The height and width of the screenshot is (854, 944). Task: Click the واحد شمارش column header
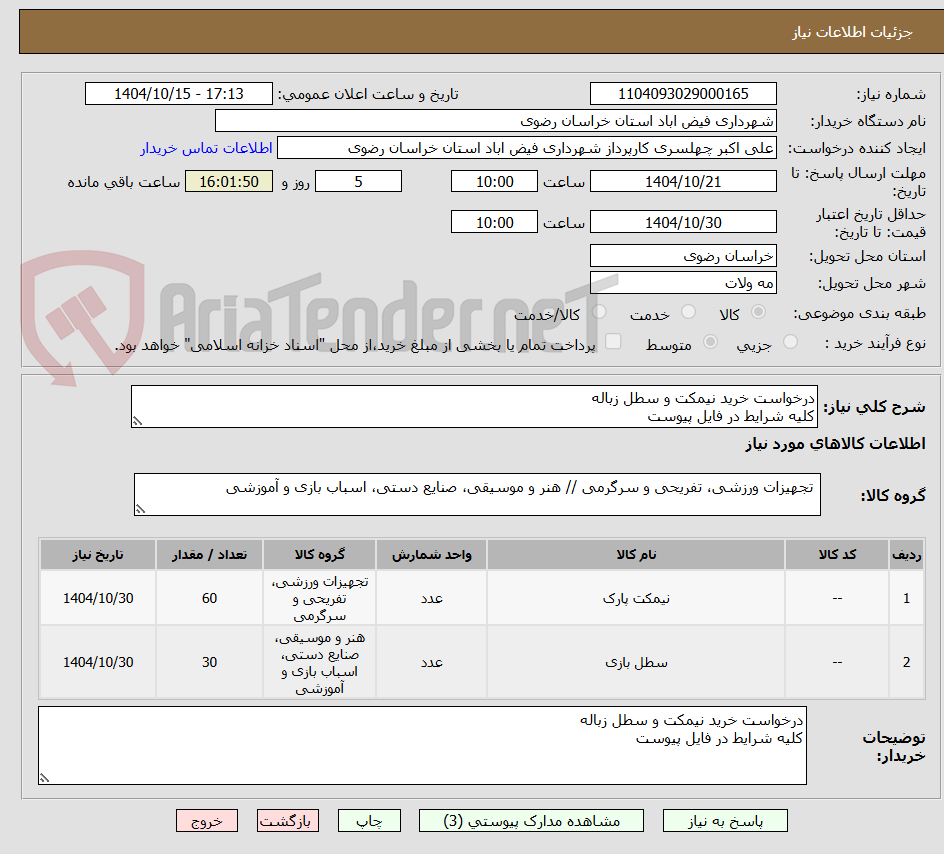(432, 554)
